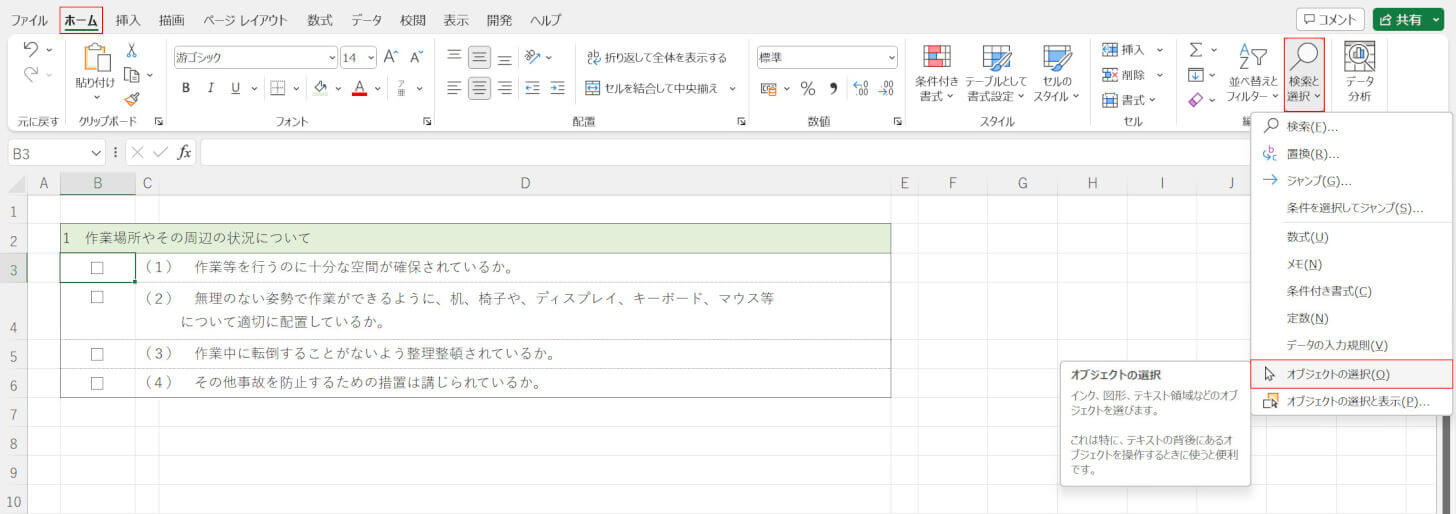Click the コメント button

(x=1330, y=20)
